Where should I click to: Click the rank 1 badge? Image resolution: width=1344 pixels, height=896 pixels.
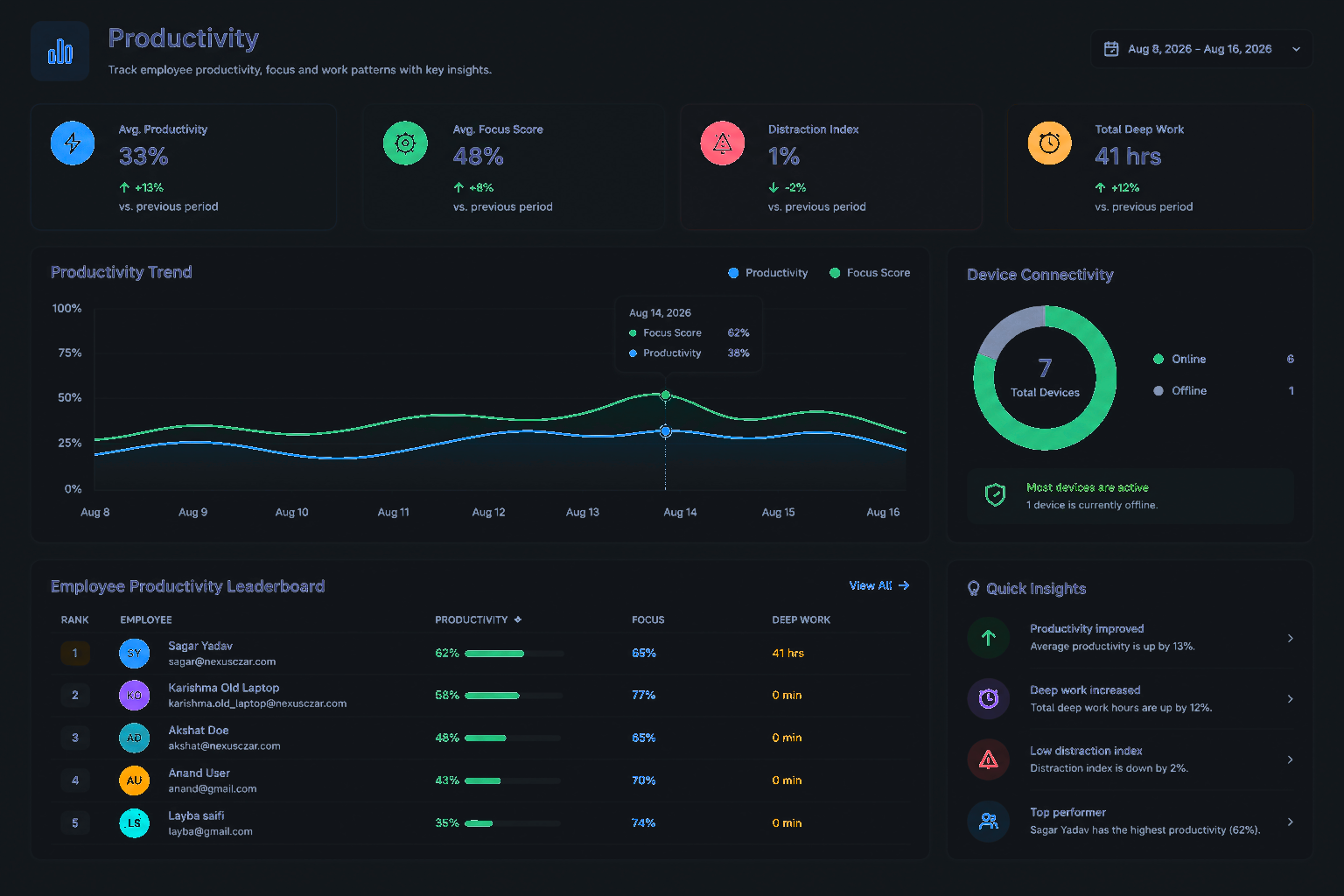point(75,653)
